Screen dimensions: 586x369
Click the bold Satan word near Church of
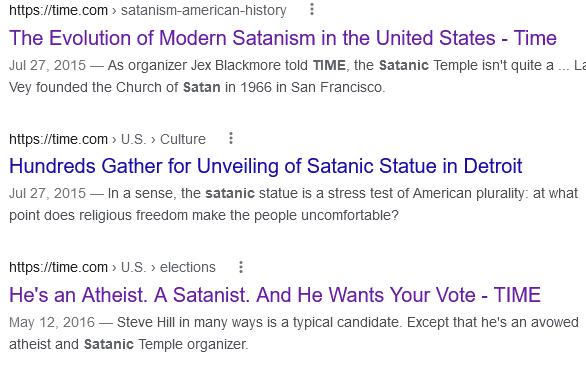click(201, 87)
